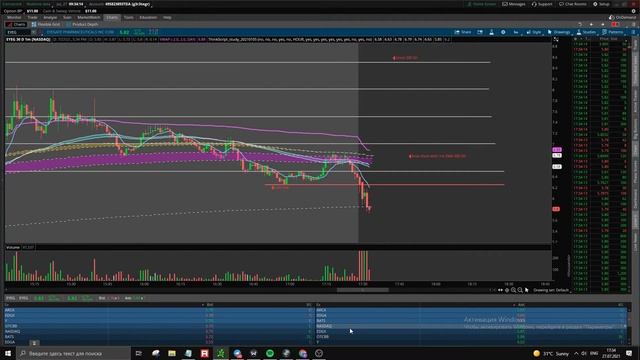Viewport: 640px width, 360px height.
Task: Click the weather widget on taskbar
Action: pyautogui.click(x=551, y=353)
